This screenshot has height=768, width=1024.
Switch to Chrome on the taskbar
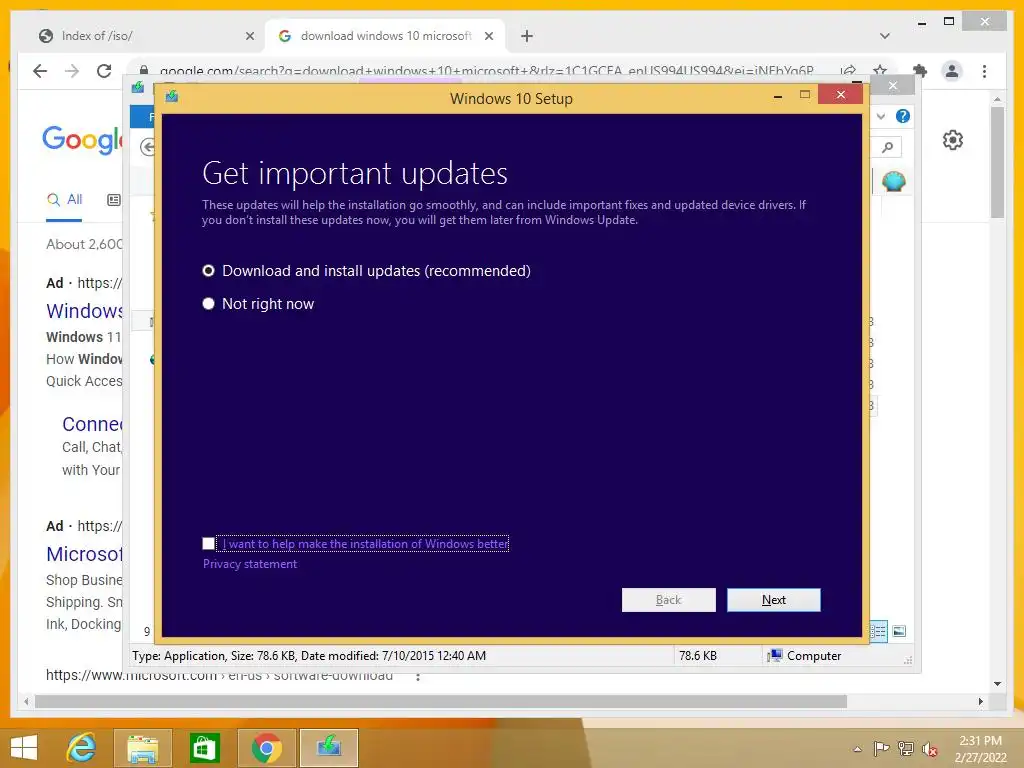click(266, 748)
